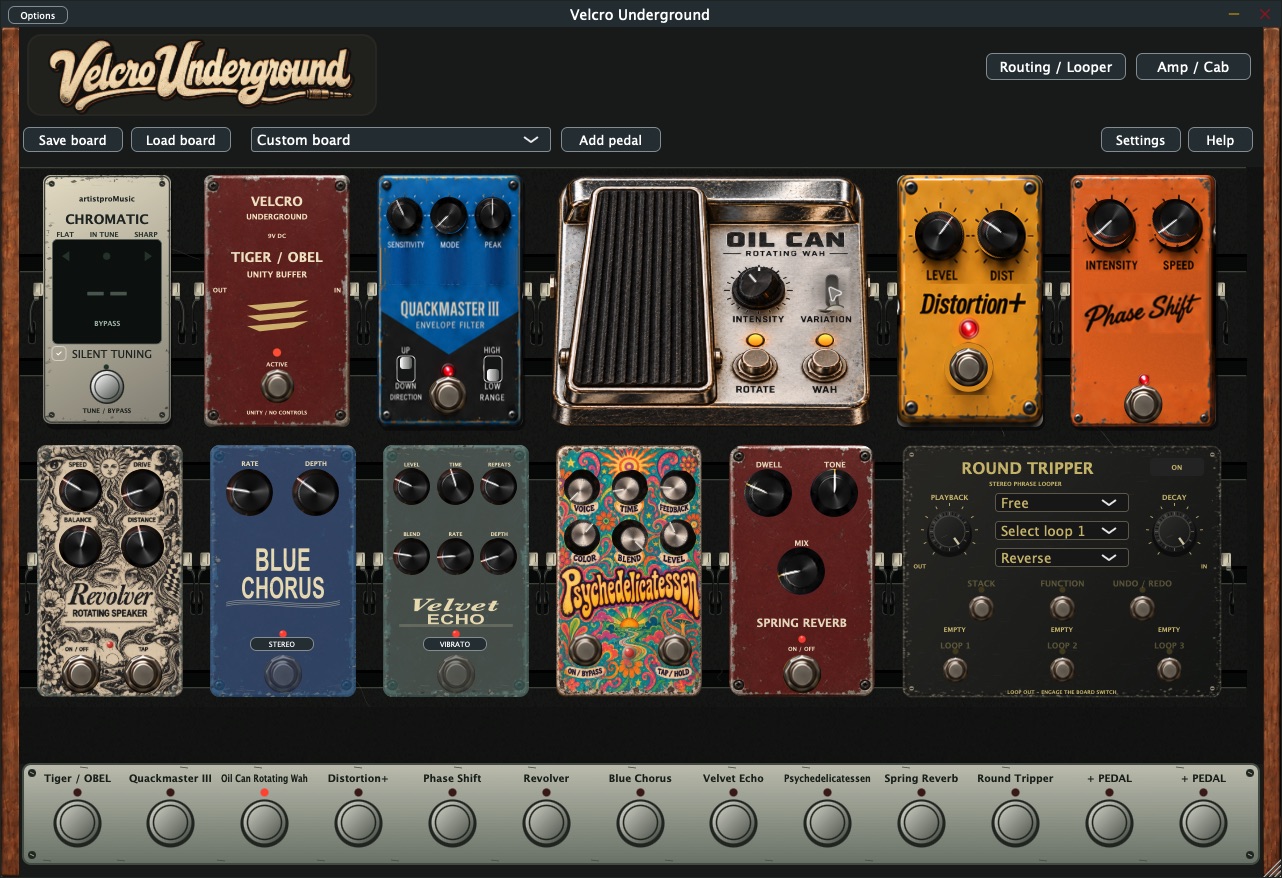Click the Distortion+ Level knob
Image resolution: width=1282 pixels, height=878 pixels.
coord(941,236)
